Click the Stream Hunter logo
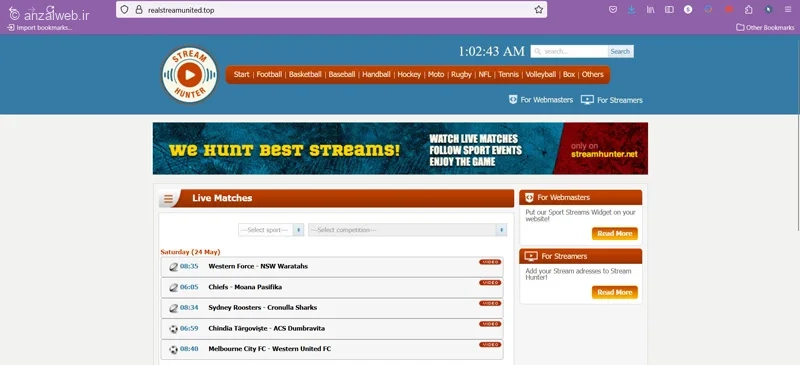The width and height of the screenshot is (800, 365). [190, 75]
